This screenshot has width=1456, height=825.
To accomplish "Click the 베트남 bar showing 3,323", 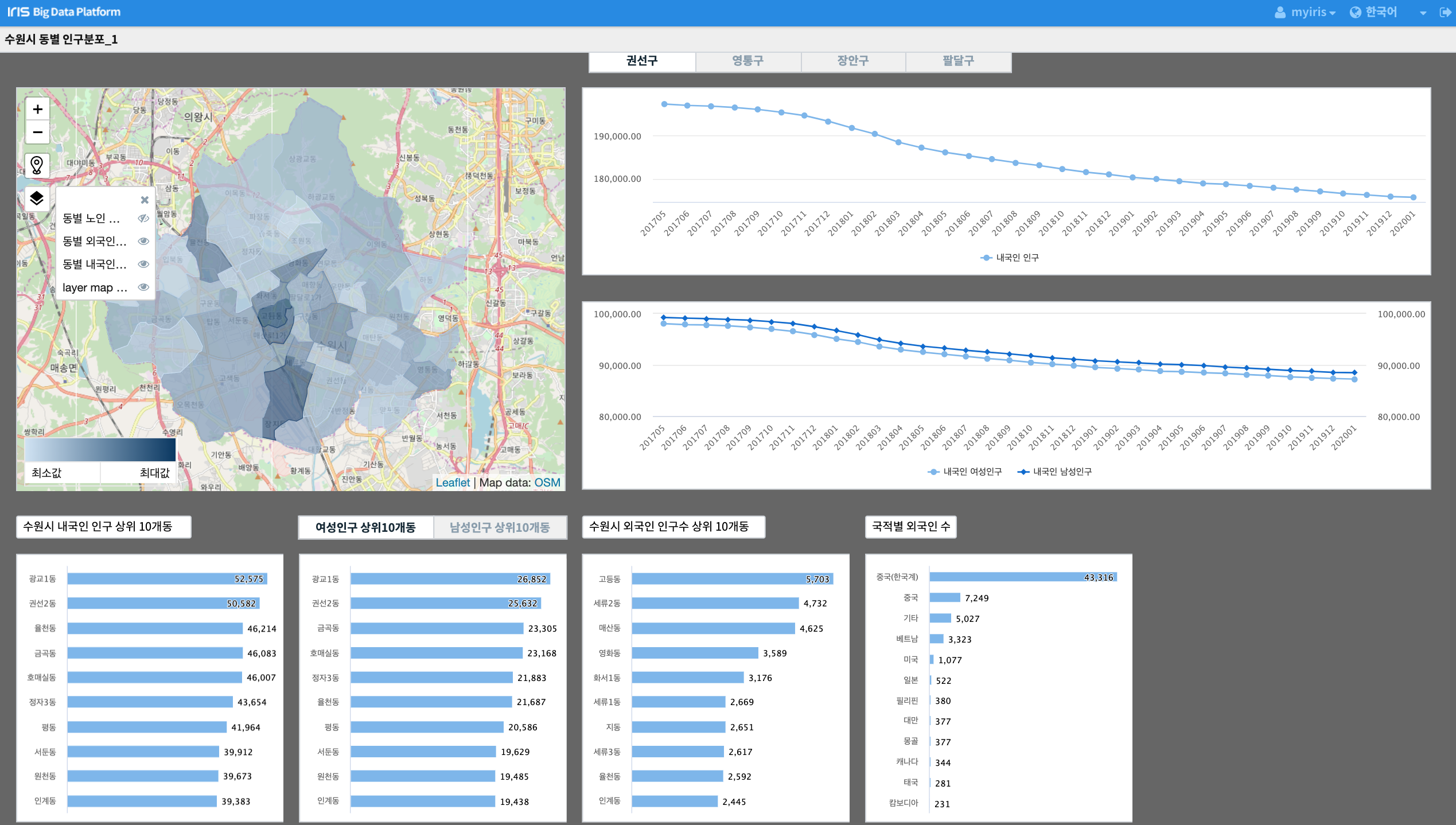I will [937, 639].
